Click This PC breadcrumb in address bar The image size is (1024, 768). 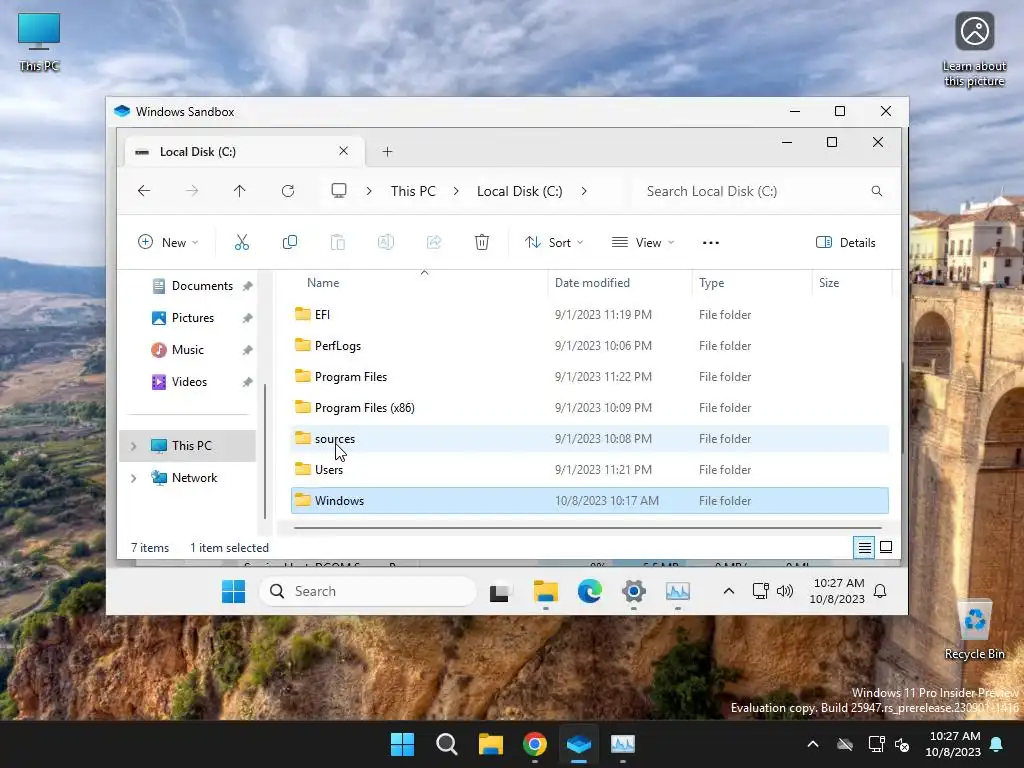point(413,191)
